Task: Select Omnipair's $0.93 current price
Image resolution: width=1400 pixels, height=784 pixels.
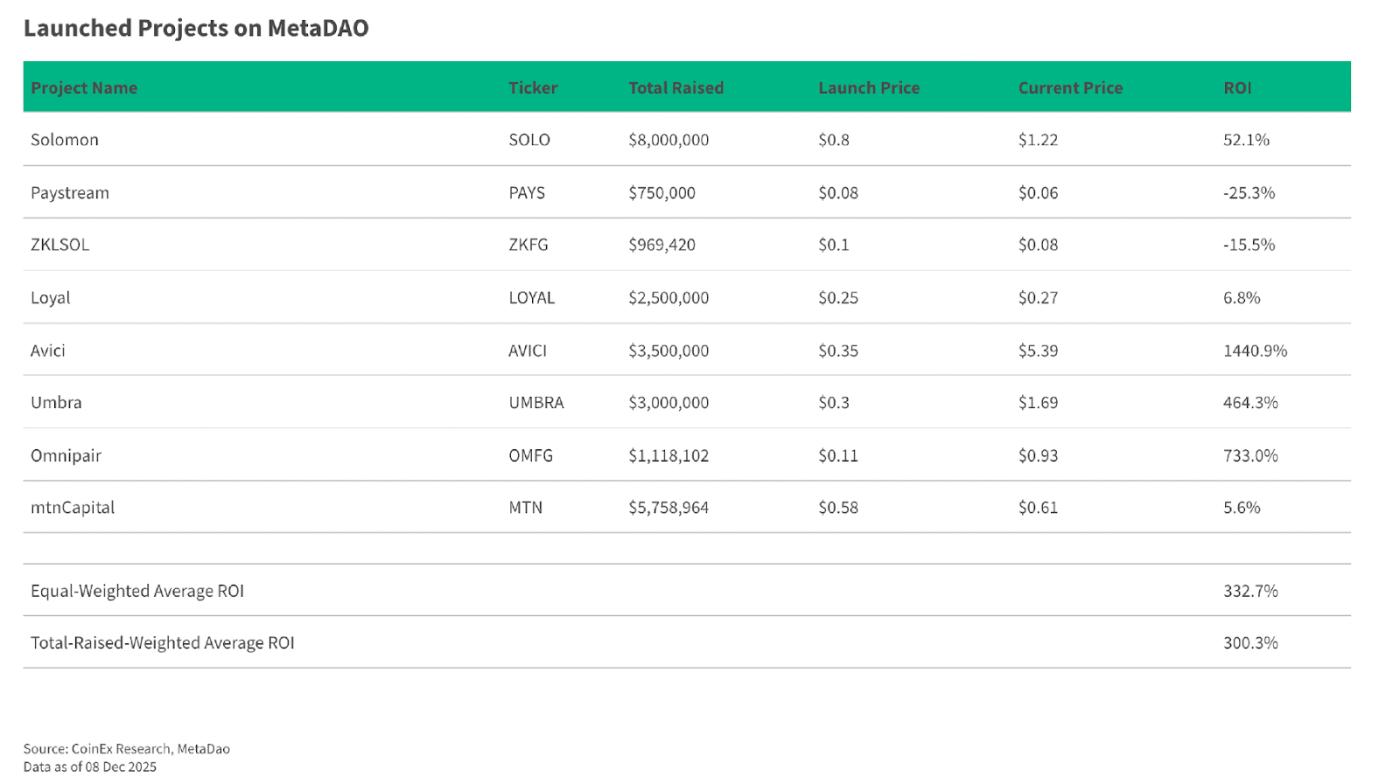Action: click(1038, 456)
